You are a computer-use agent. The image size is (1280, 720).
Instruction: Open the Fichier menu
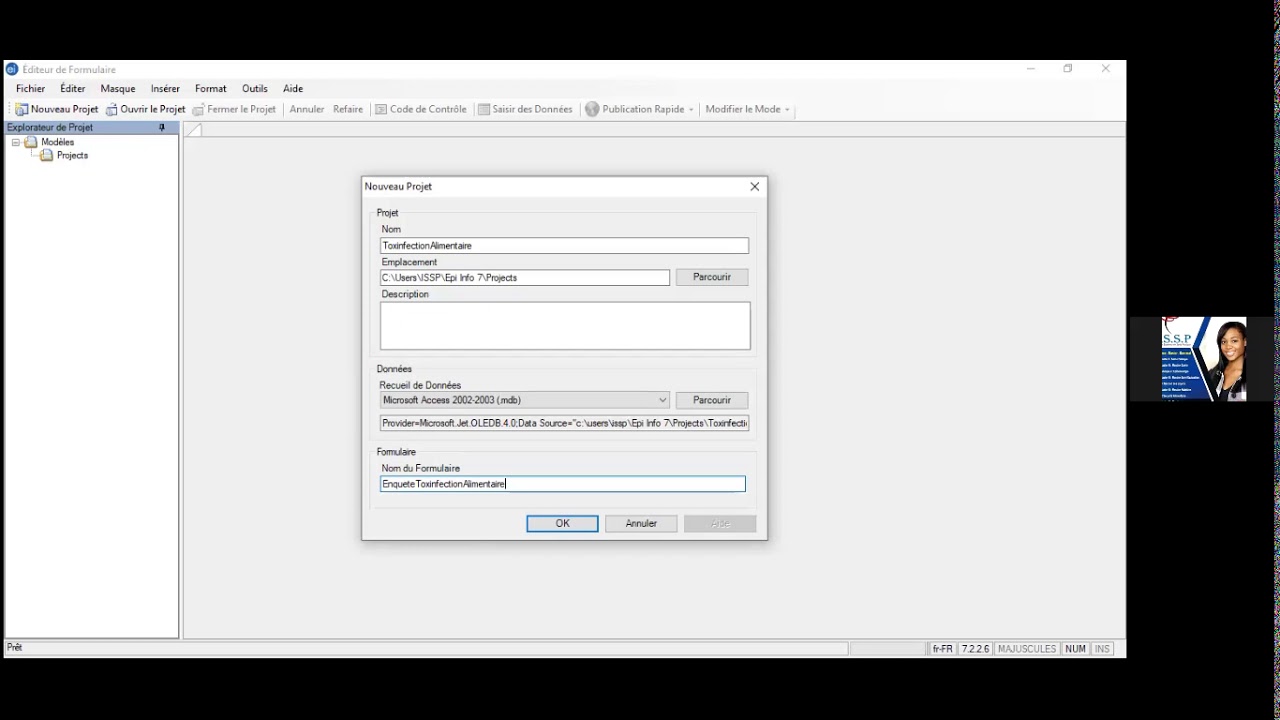point(30,89)
